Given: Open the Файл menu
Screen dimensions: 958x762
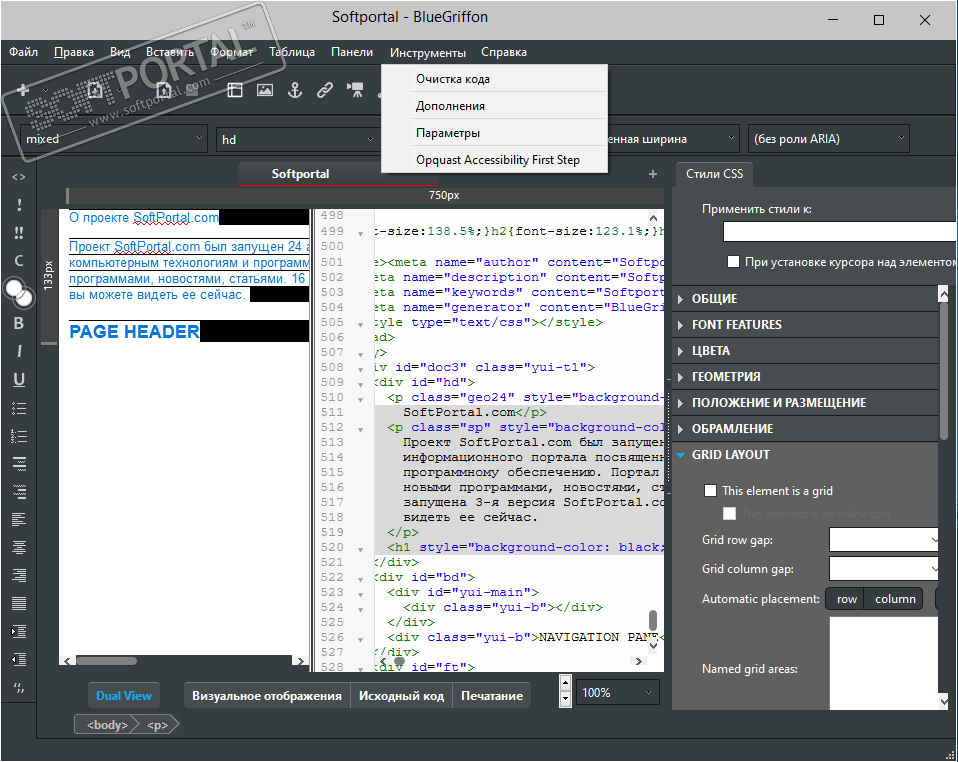Looking at the screenshot, I should [23, 52].
